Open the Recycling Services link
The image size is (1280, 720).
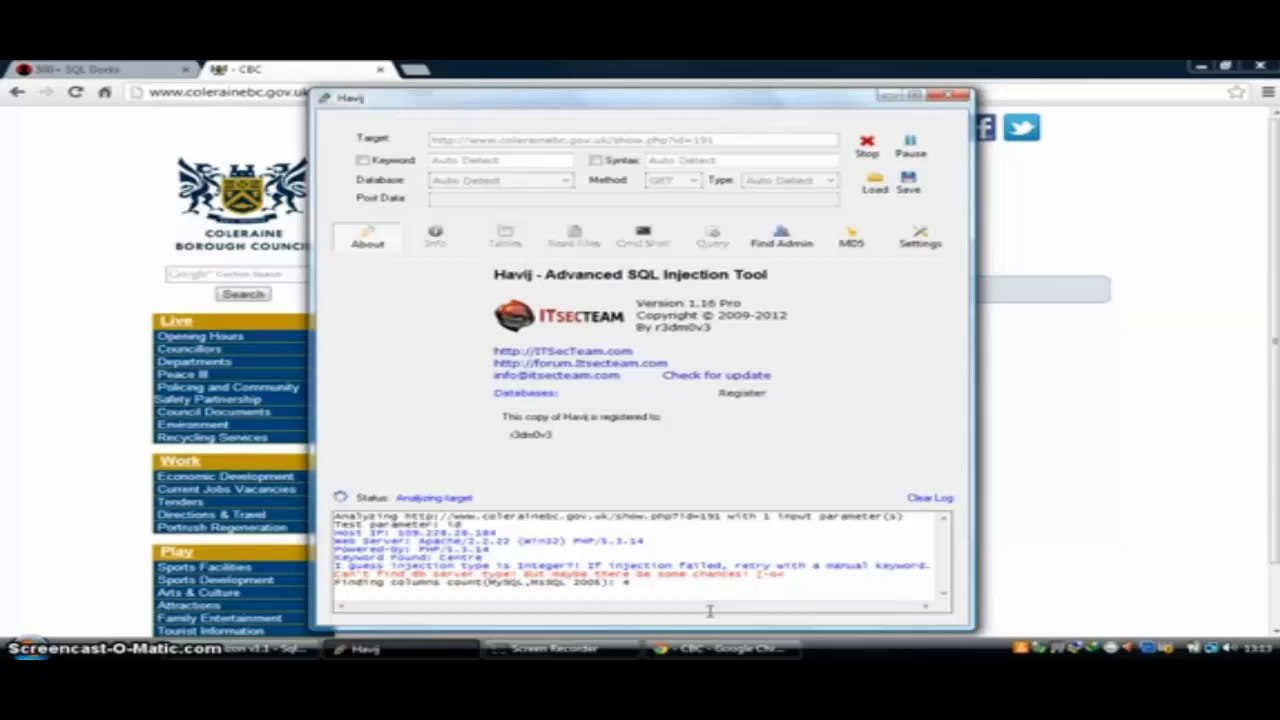pos(212,437)
